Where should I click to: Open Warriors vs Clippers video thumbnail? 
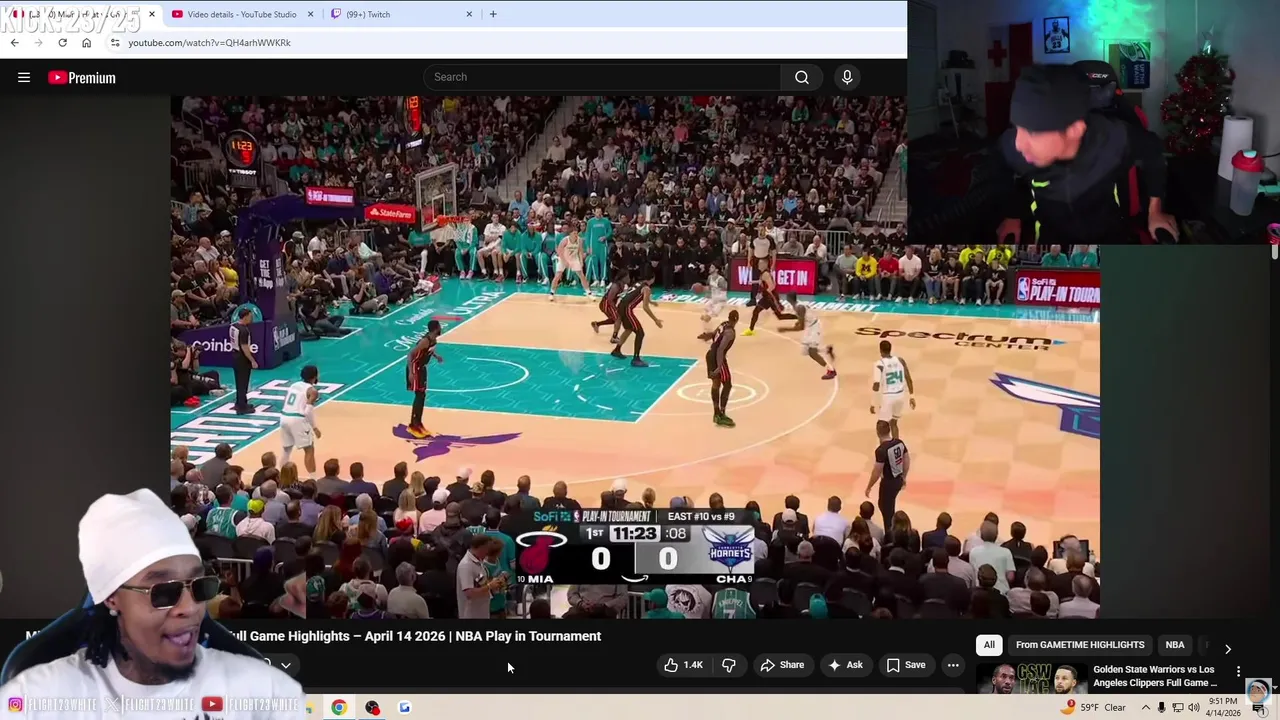coord(1030,678)
